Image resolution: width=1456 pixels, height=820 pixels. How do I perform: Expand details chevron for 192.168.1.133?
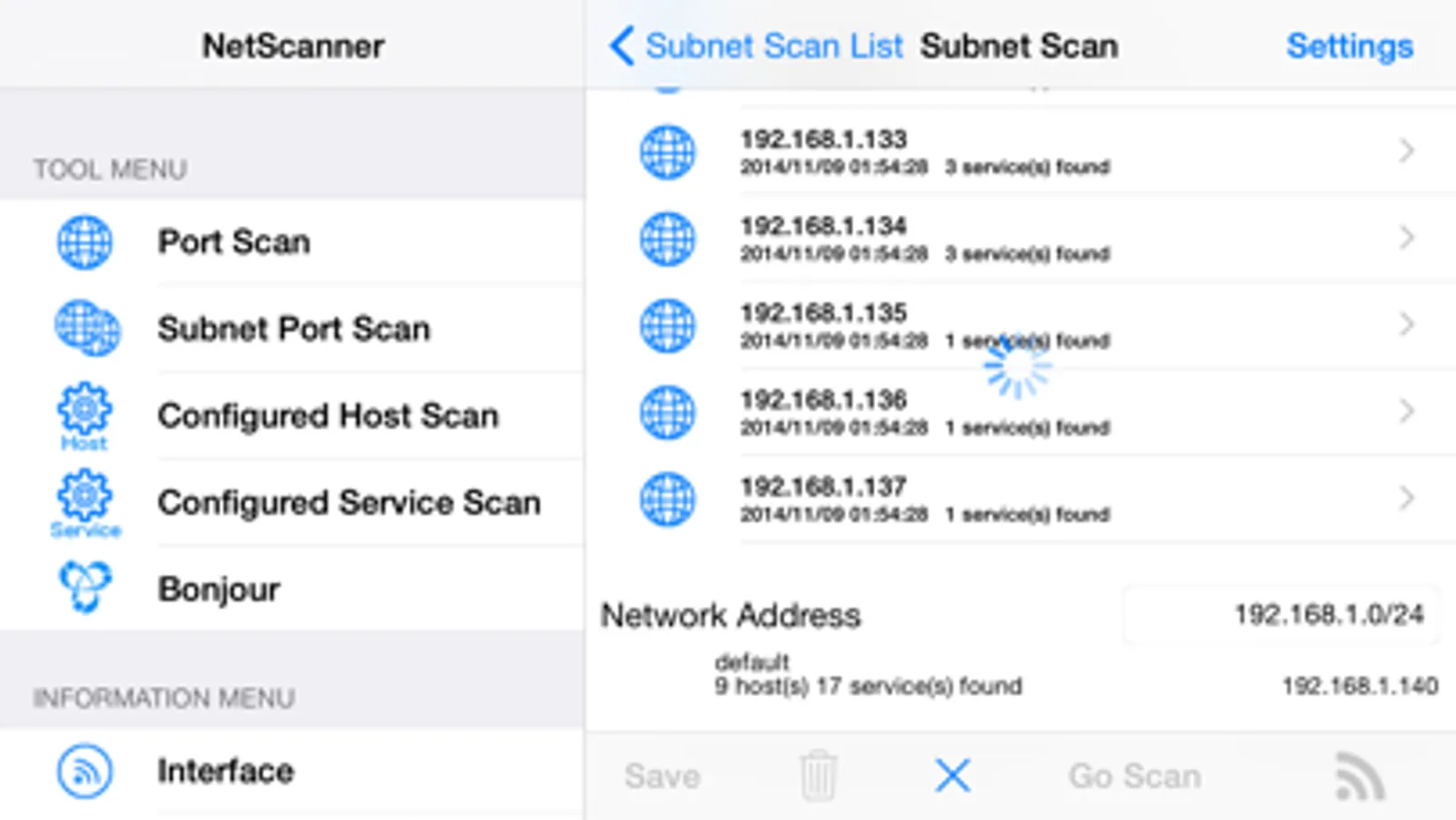point(1407,150)
